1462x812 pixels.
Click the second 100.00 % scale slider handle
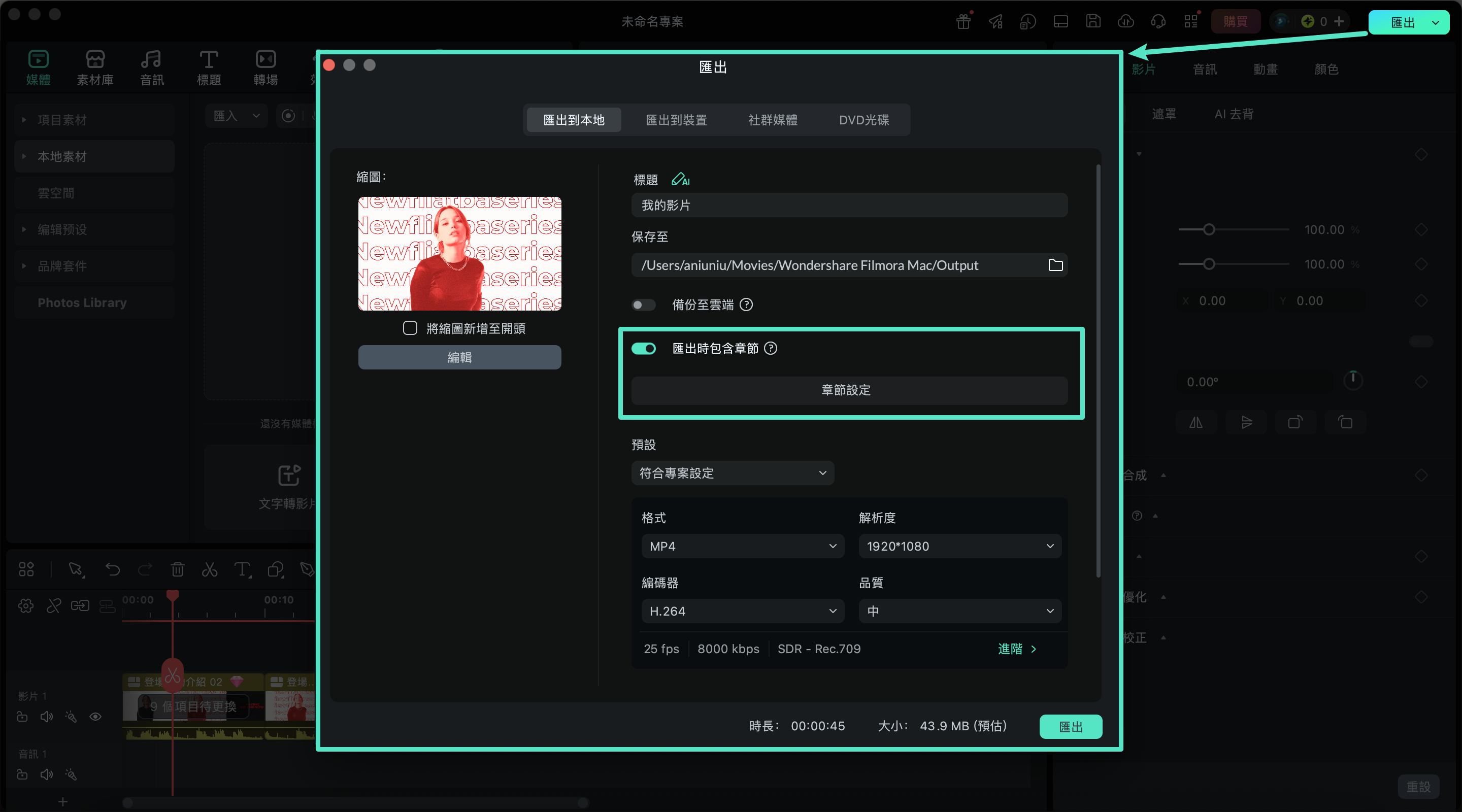point(1209,264)
